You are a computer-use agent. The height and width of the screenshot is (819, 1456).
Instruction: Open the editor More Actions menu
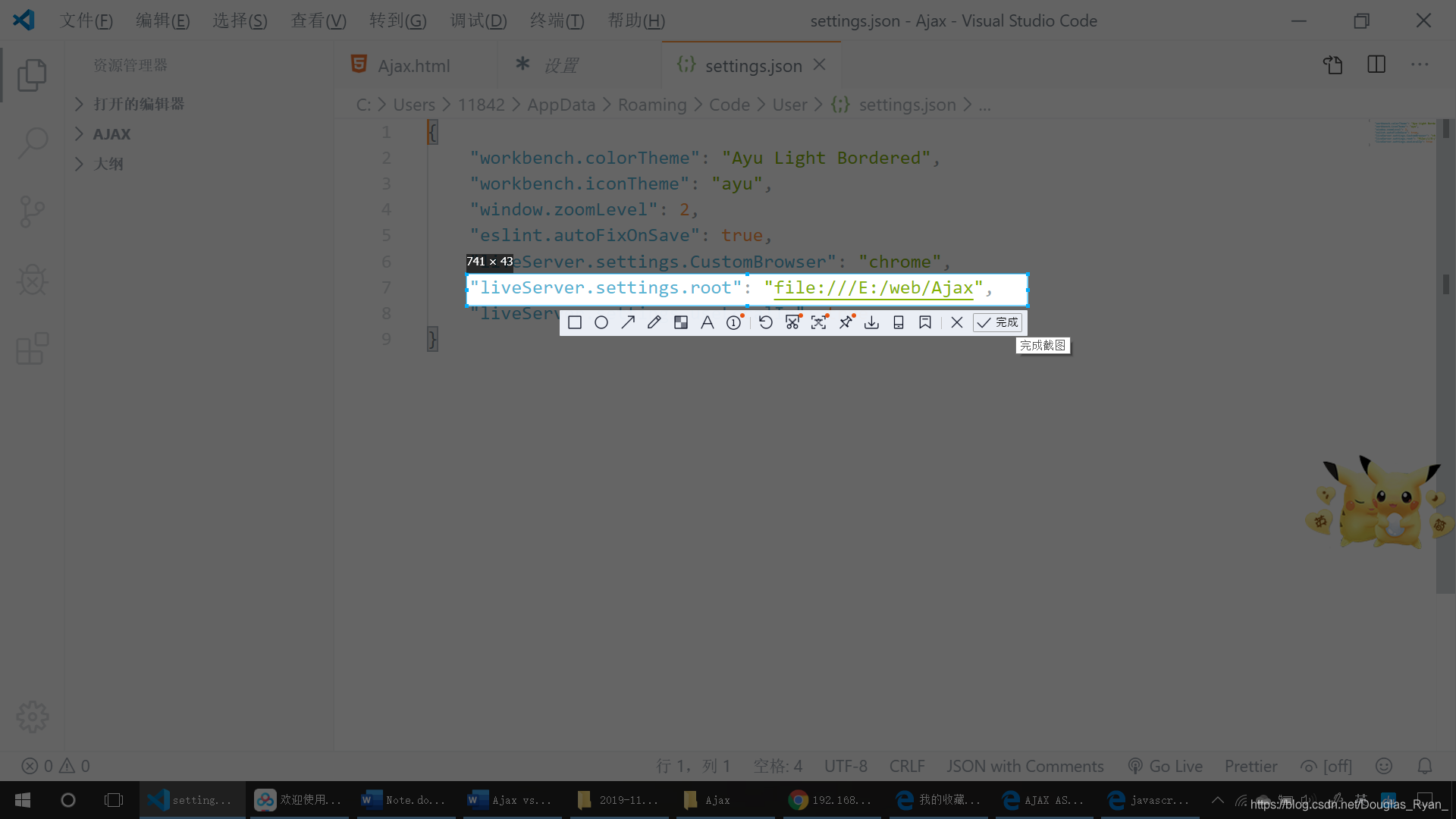(x=1420, y=65)
